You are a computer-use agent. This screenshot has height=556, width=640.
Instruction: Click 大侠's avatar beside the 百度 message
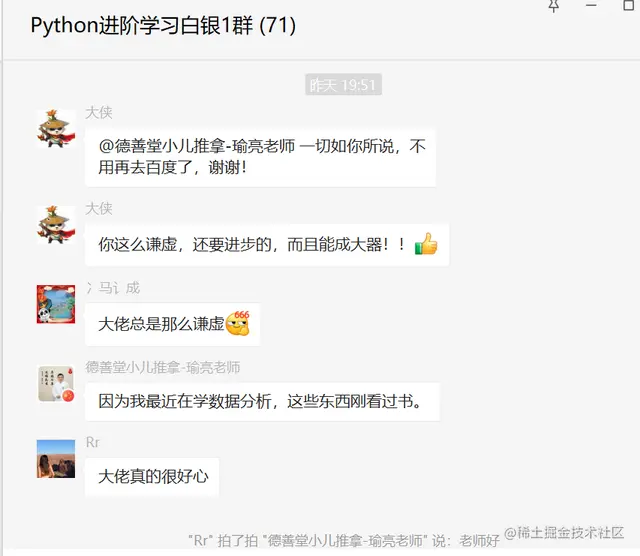coord(56,128)
